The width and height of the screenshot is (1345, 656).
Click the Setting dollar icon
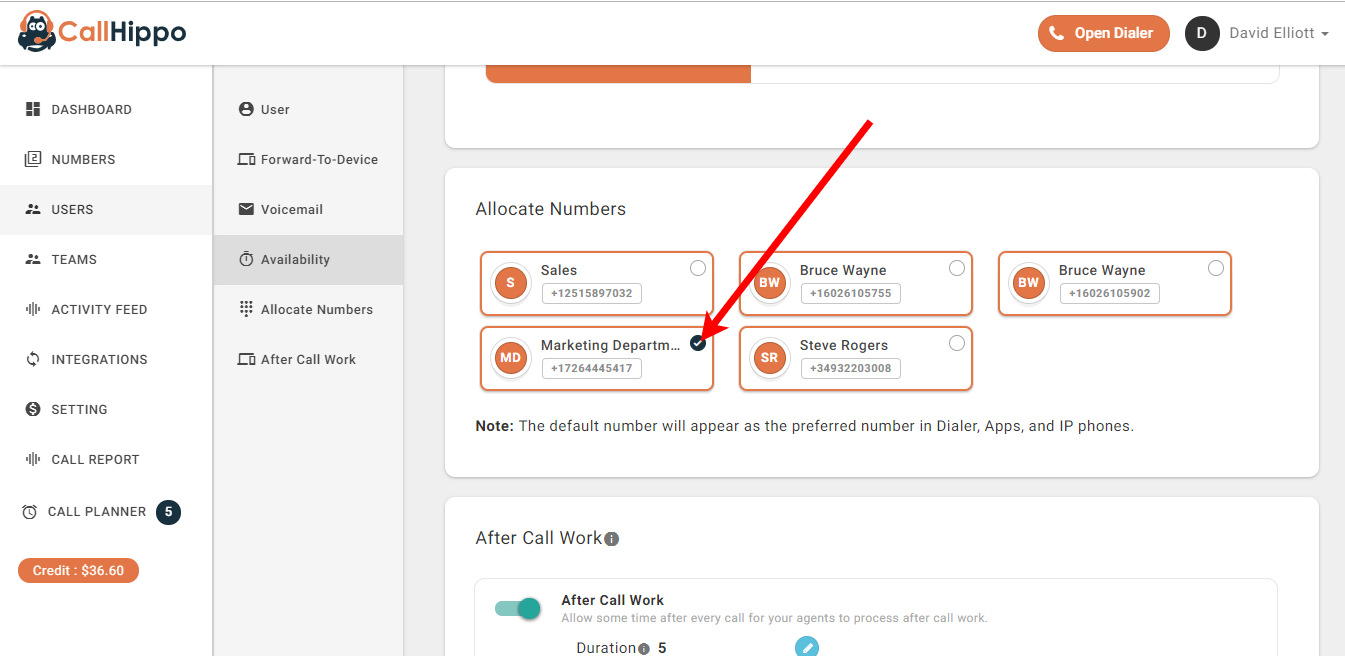33,409
